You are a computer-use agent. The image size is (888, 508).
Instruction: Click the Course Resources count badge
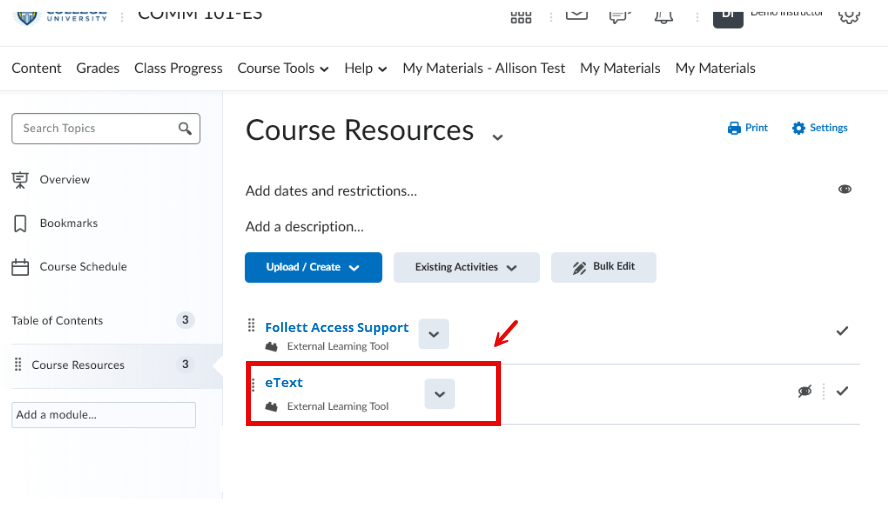(185, 364)
